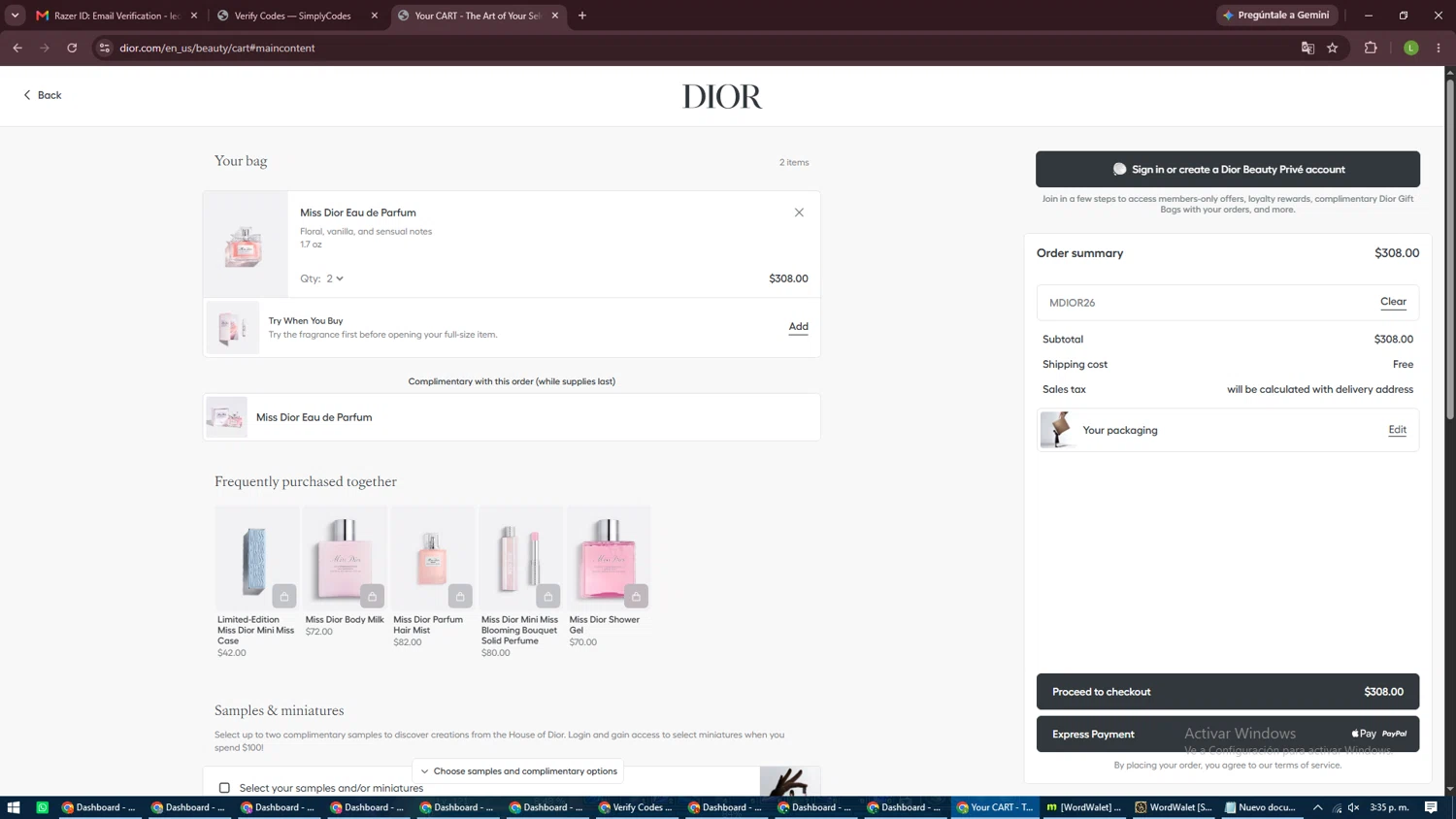Add Try When You Buy sample
Screen dimensions: 1456x819
(798, 327)
